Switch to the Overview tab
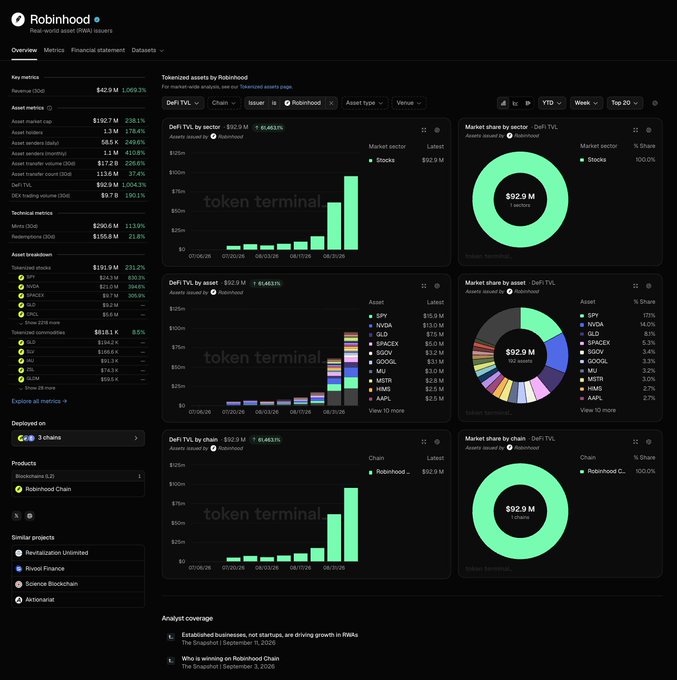 [x=24, y=50]
